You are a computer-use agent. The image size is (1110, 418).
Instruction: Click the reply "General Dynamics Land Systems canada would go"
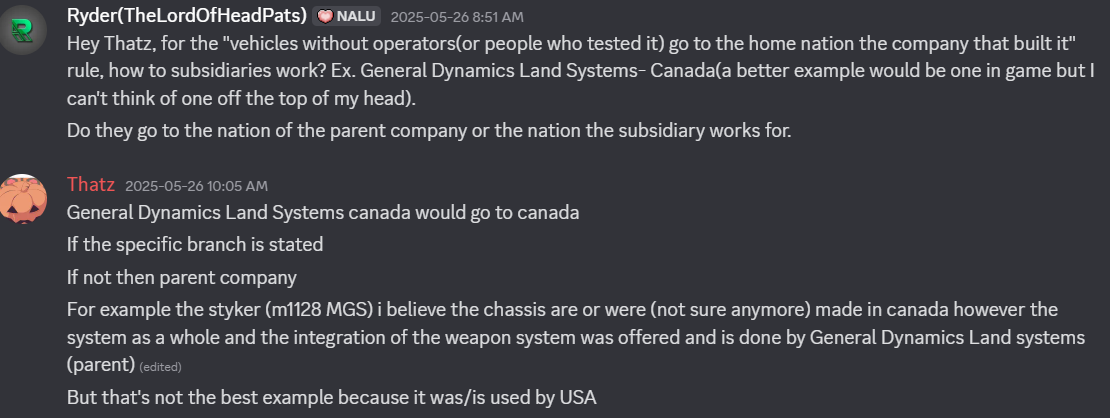(322, 213)
